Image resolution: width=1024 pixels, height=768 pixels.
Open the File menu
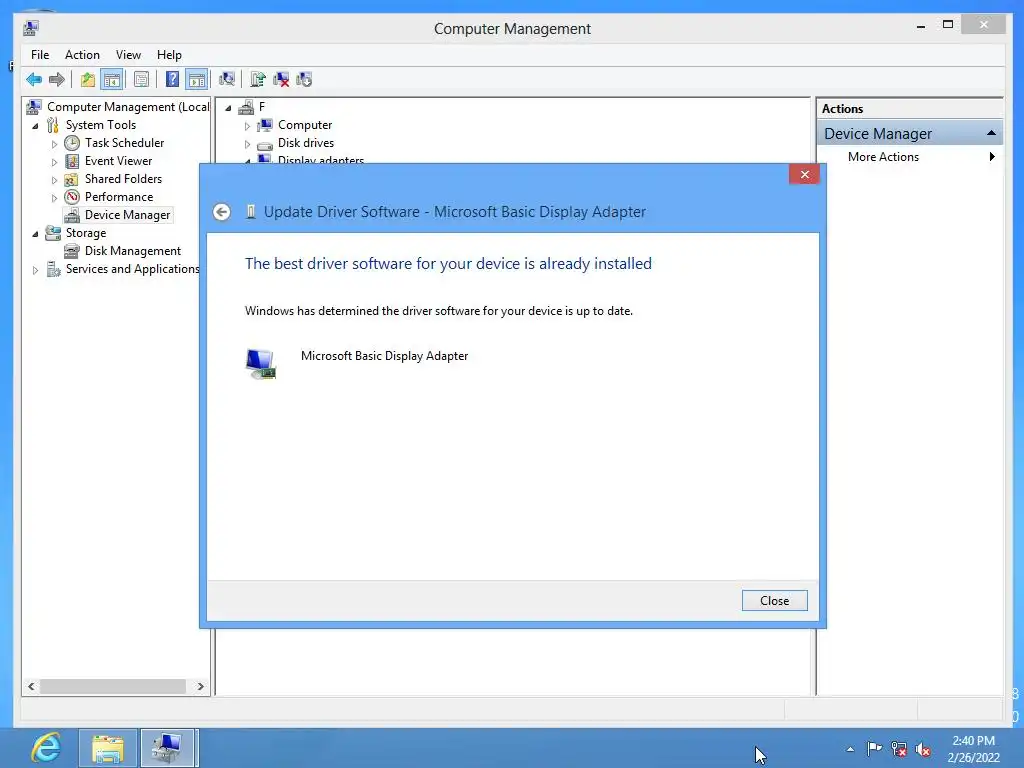click(x=40, y=55)
